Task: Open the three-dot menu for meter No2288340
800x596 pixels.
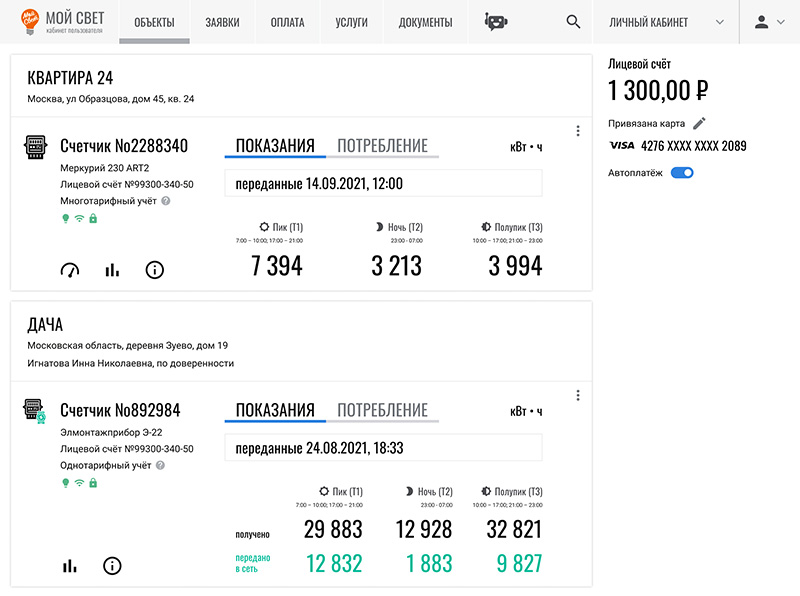Action: tap(578, 131)
